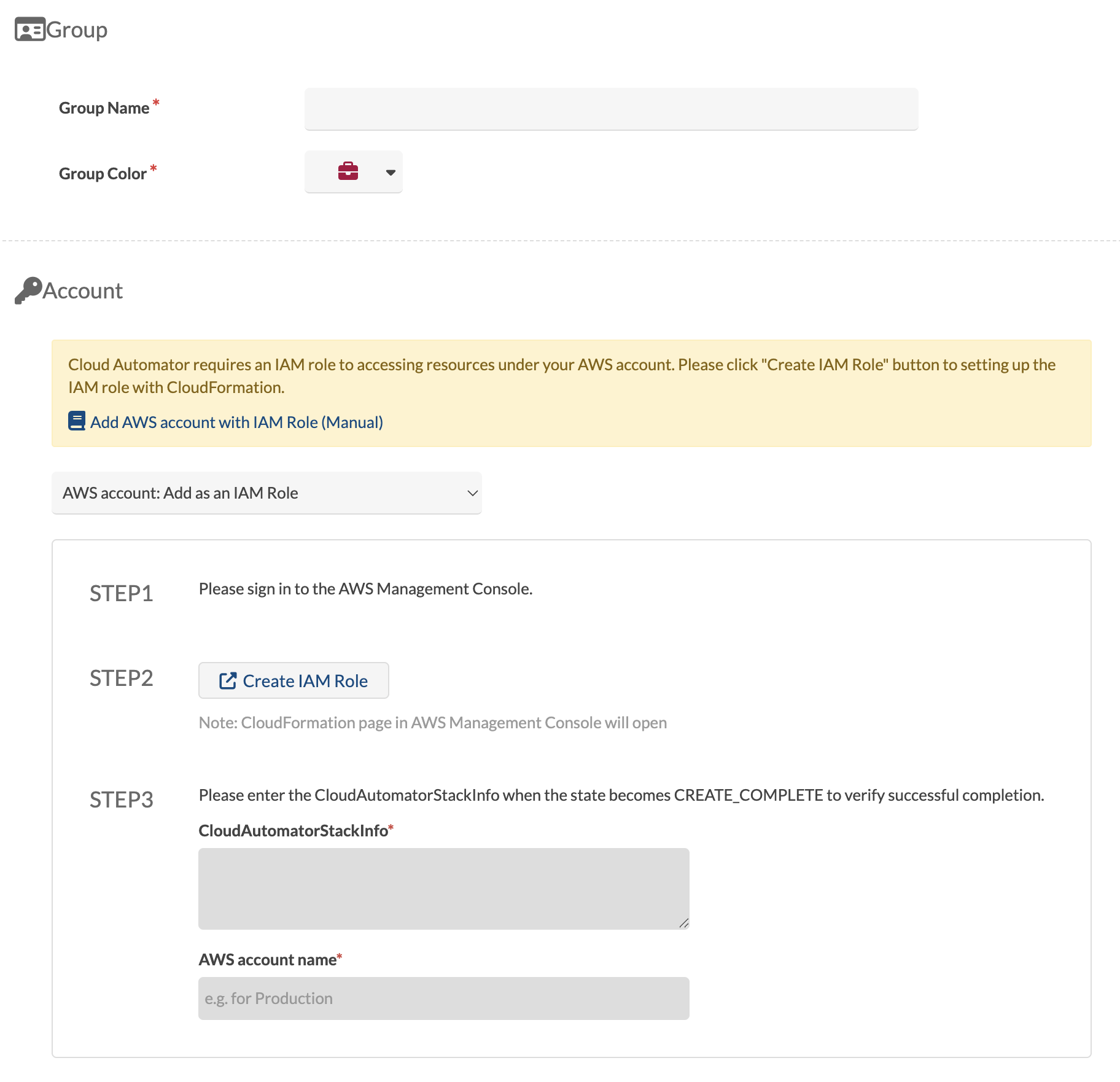Image resolution: width=1120 pixels, height=1082 pixels.
Task: Click the contact card icon beside Group heading
Action: [29, 29]
